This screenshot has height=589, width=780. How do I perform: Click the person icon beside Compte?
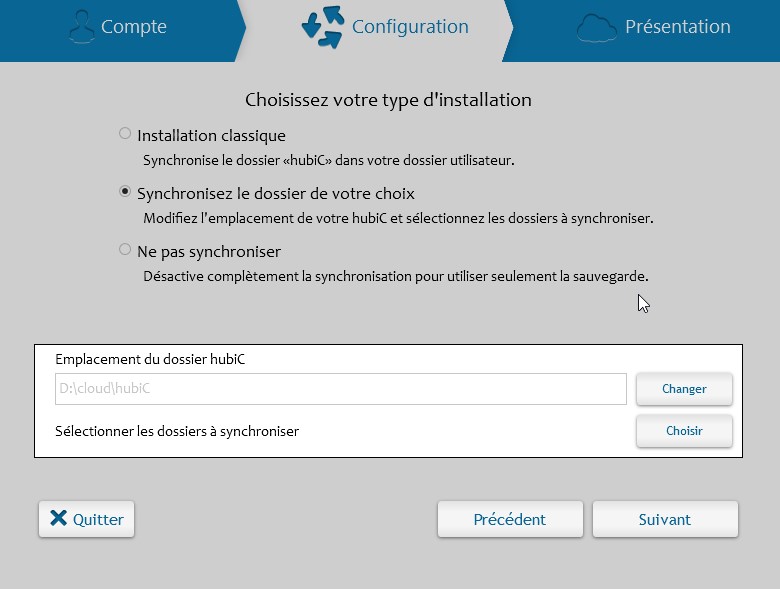(x=81, y=27)
